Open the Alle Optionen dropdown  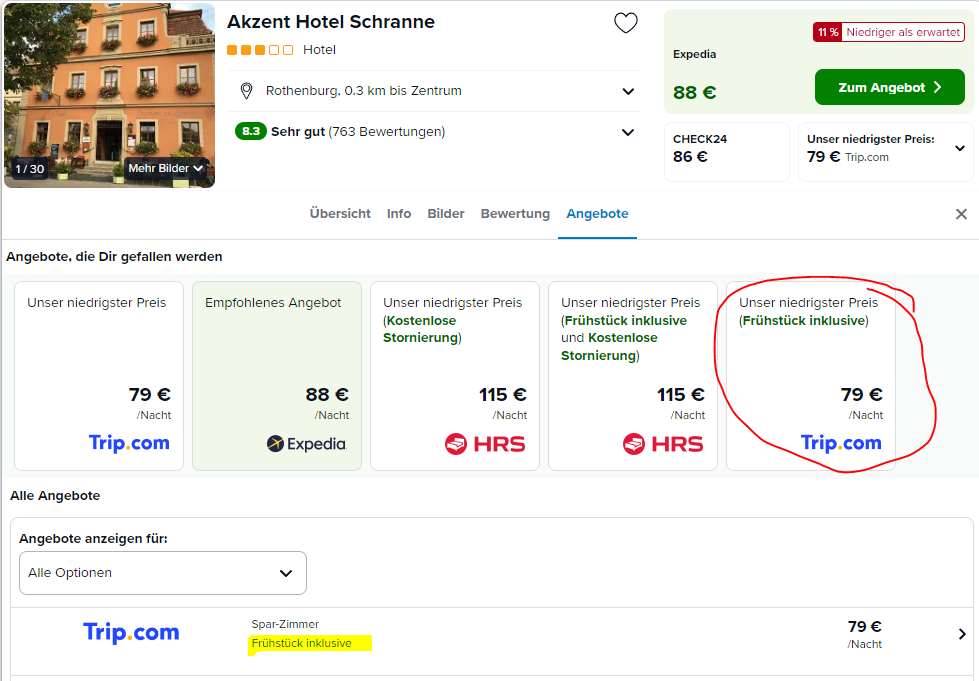click(163, 573)
